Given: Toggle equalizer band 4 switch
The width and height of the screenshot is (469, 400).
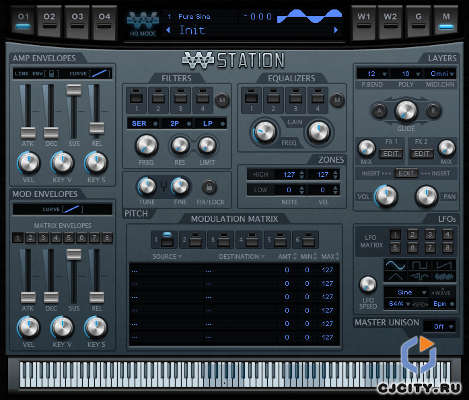Looking at the screenshot, I should point(317,99).
